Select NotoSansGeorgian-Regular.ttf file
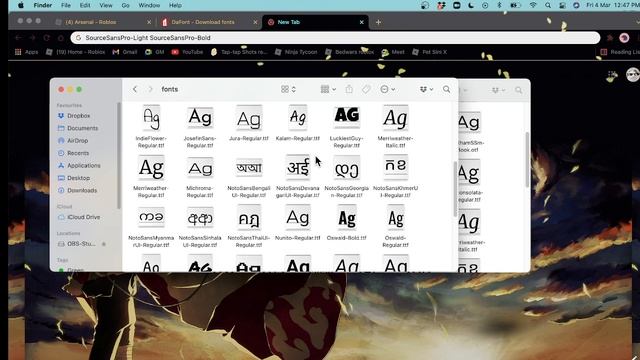This screenshot has width=640, height=360. 347,177
